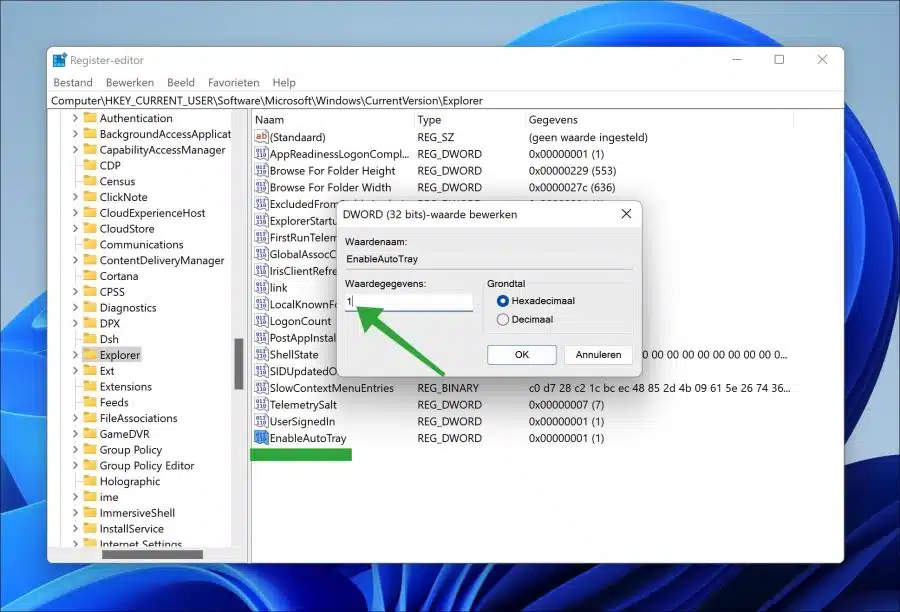This screenshot has height=612, width=900.
Task: Expand the Explorer tree node
Action: [x=75, y=355]
